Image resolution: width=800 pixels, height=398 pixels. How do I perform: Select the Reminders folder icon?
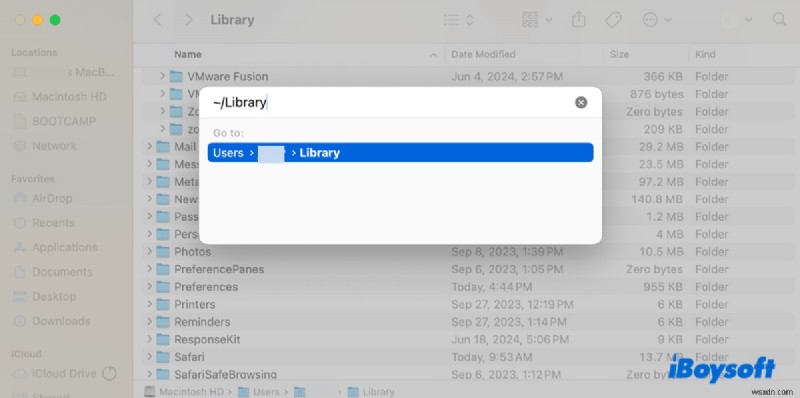click(163, 322)
